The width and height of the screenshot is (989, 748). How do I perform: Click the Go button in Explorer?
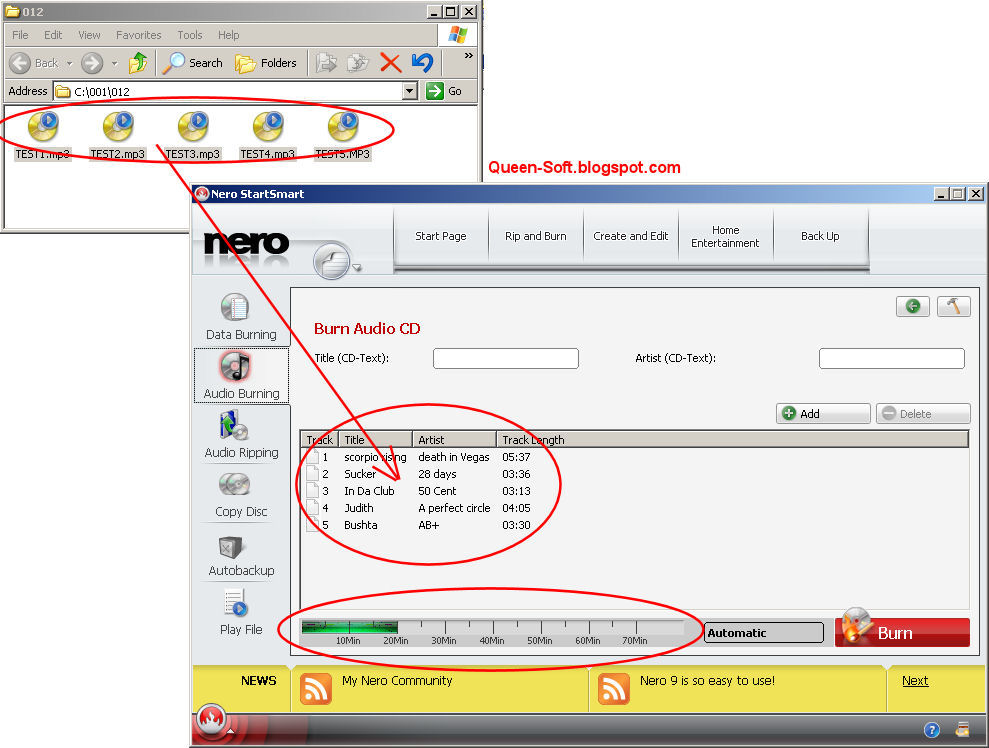point(445,91)
